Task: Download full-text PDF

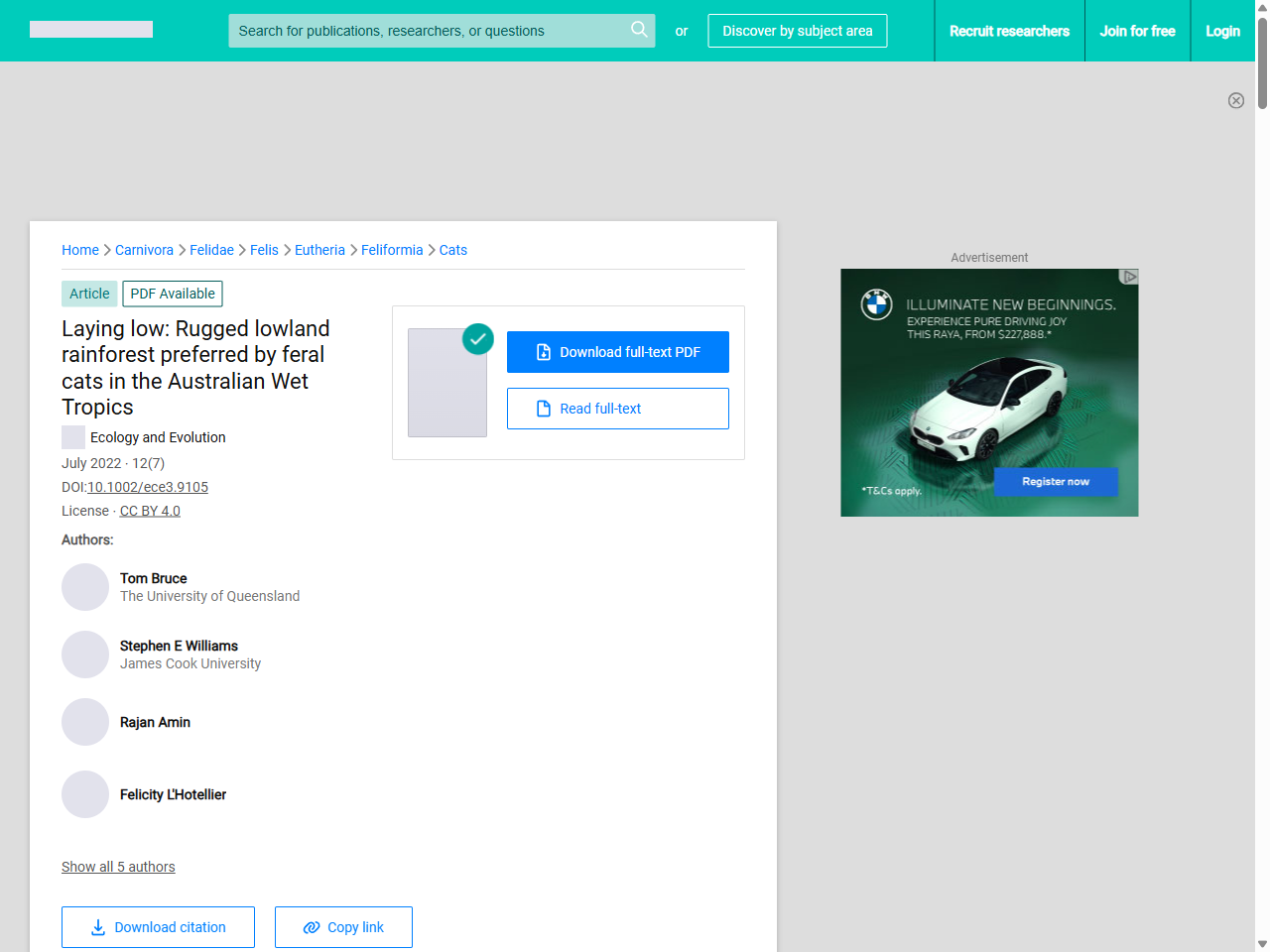Action: [x=618, y=352]
